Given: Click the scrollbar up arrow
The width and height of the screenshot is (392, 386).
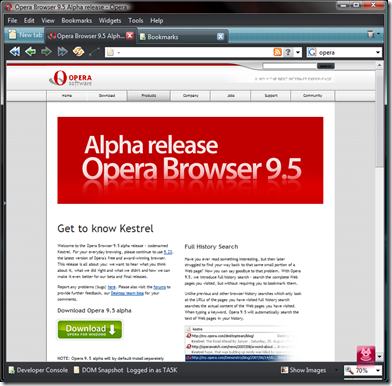Looking at the screenshot, I should (379, 65).
